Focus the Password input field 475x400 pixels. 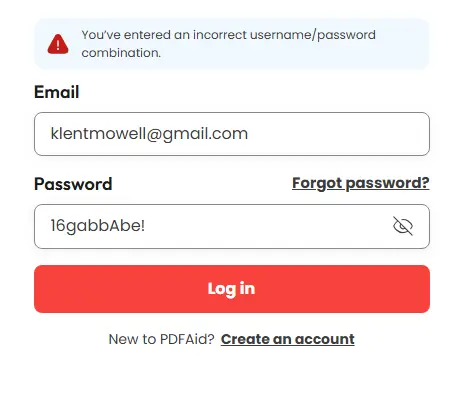pos(232,226)
